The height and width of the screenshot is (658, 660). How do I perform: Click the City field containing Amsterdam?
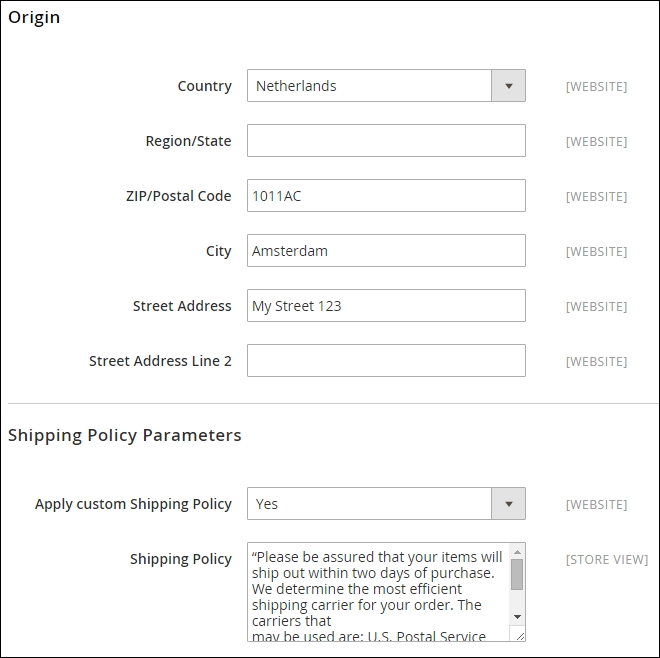click(386, 251)
